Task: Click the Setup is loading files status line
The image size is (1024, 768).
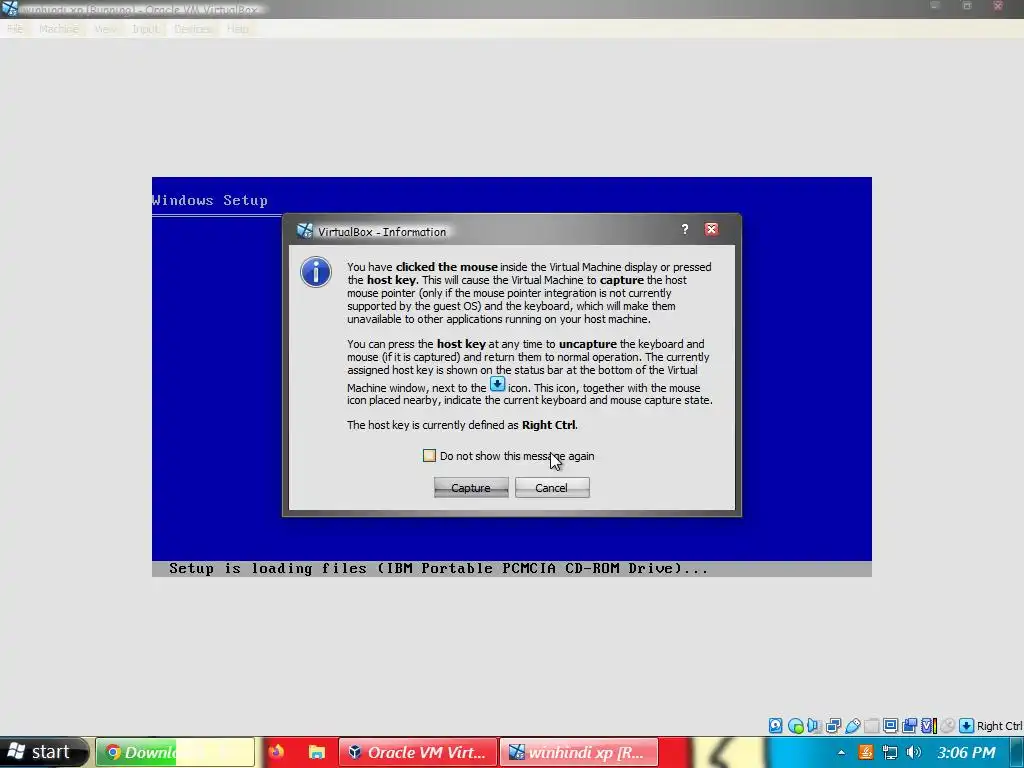Action: [438, 568]
